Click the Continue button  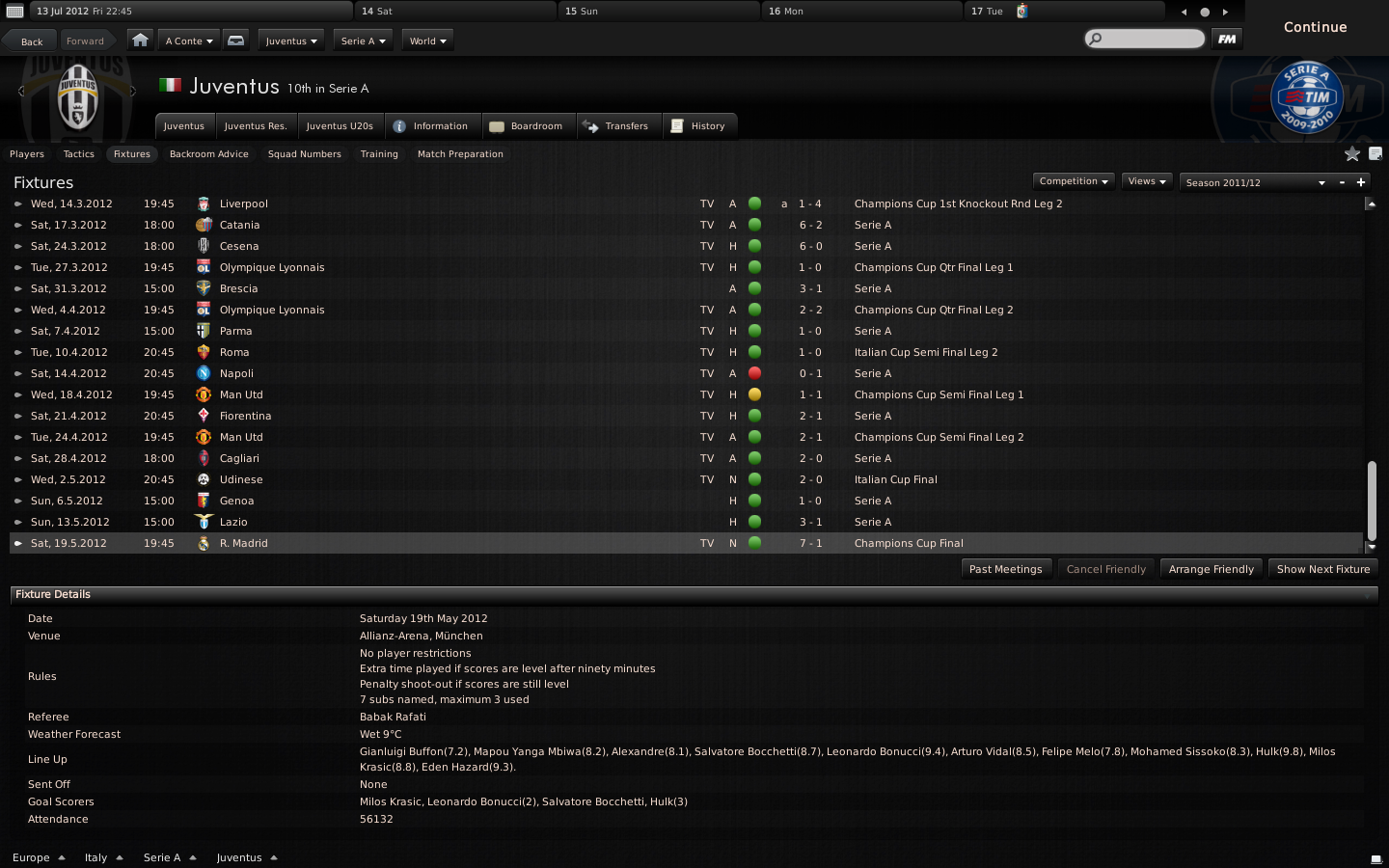(x=1316, y=27)
